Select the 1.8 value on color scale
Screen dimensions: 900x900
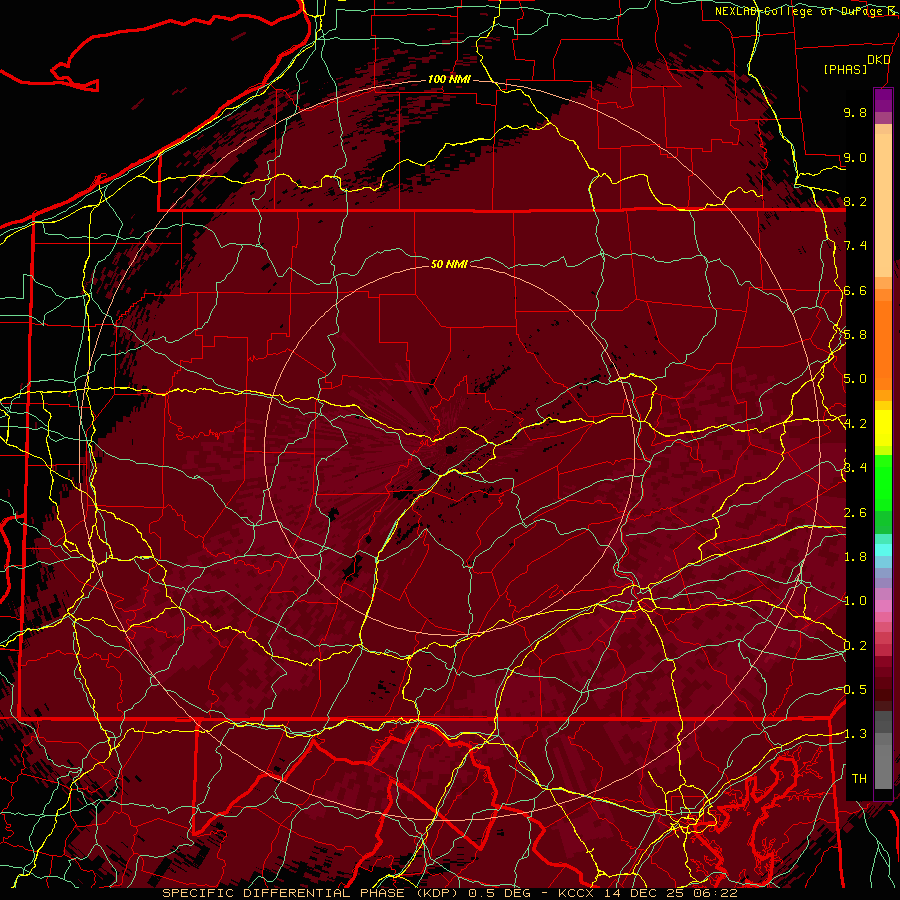point(855,557)
